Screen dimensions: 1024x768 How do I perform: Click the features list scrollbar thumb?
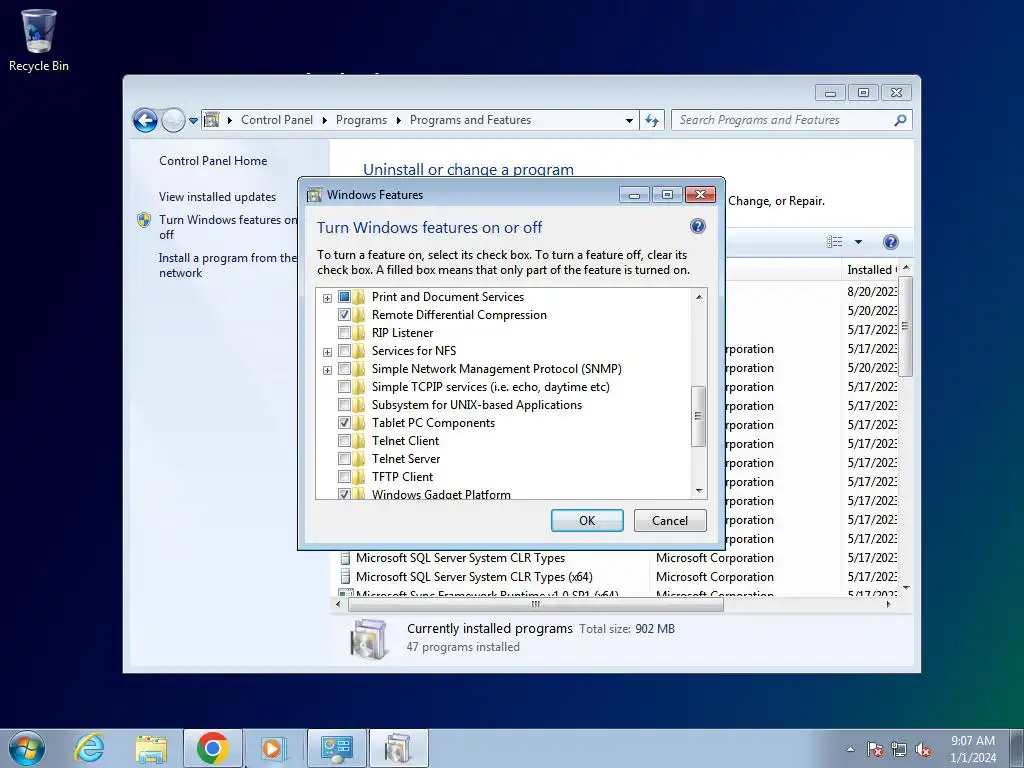point(698,416)
